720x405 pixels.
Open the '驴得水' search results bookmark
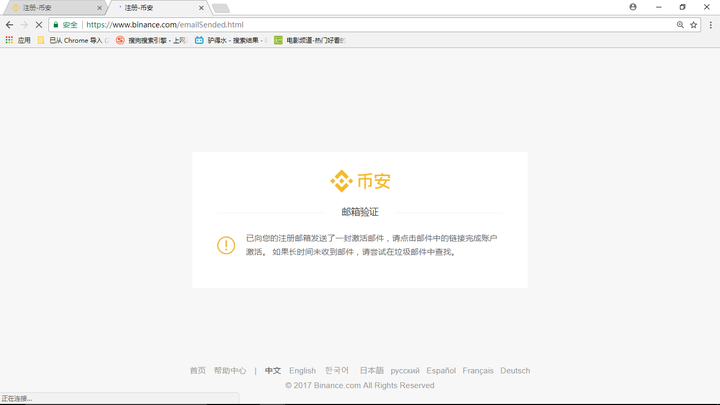[231, 40]
